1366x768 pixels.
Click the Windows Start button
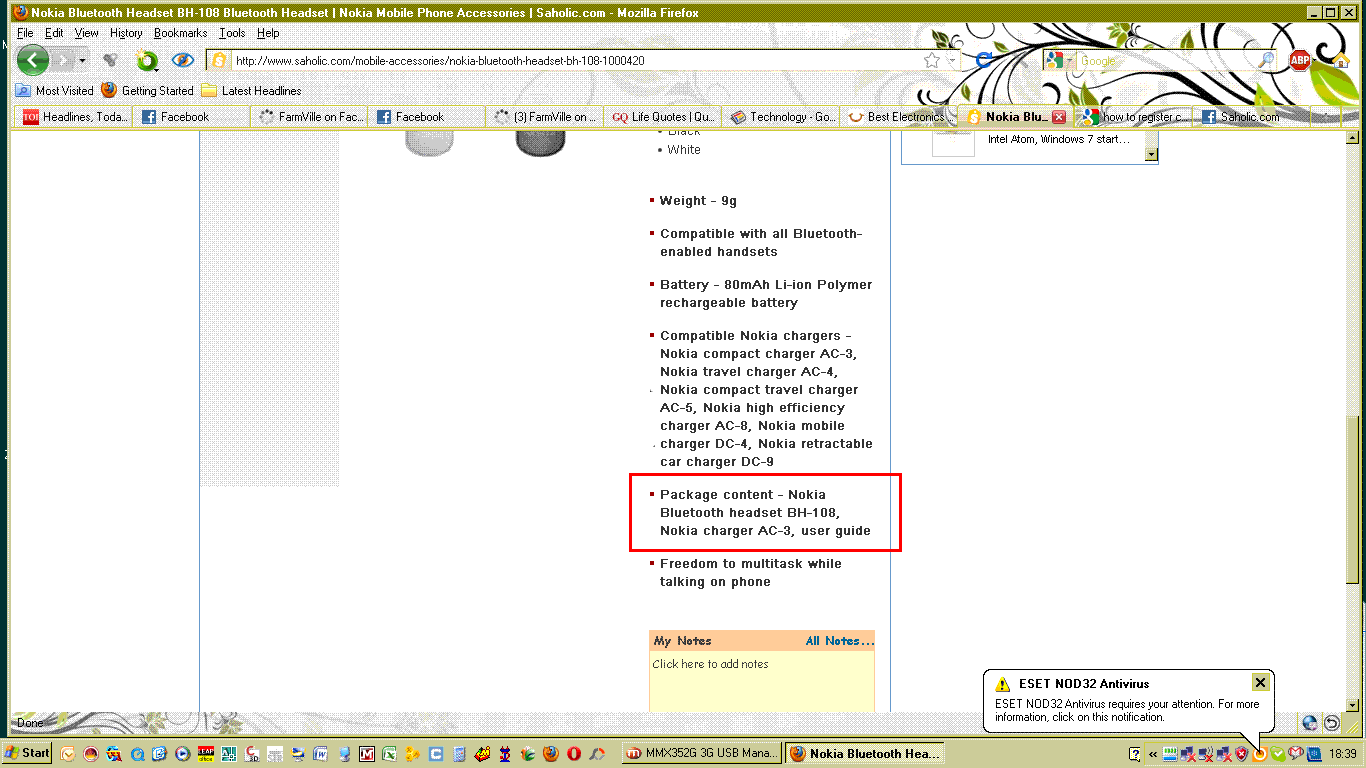pyautogui.click(x=27, y=753)
